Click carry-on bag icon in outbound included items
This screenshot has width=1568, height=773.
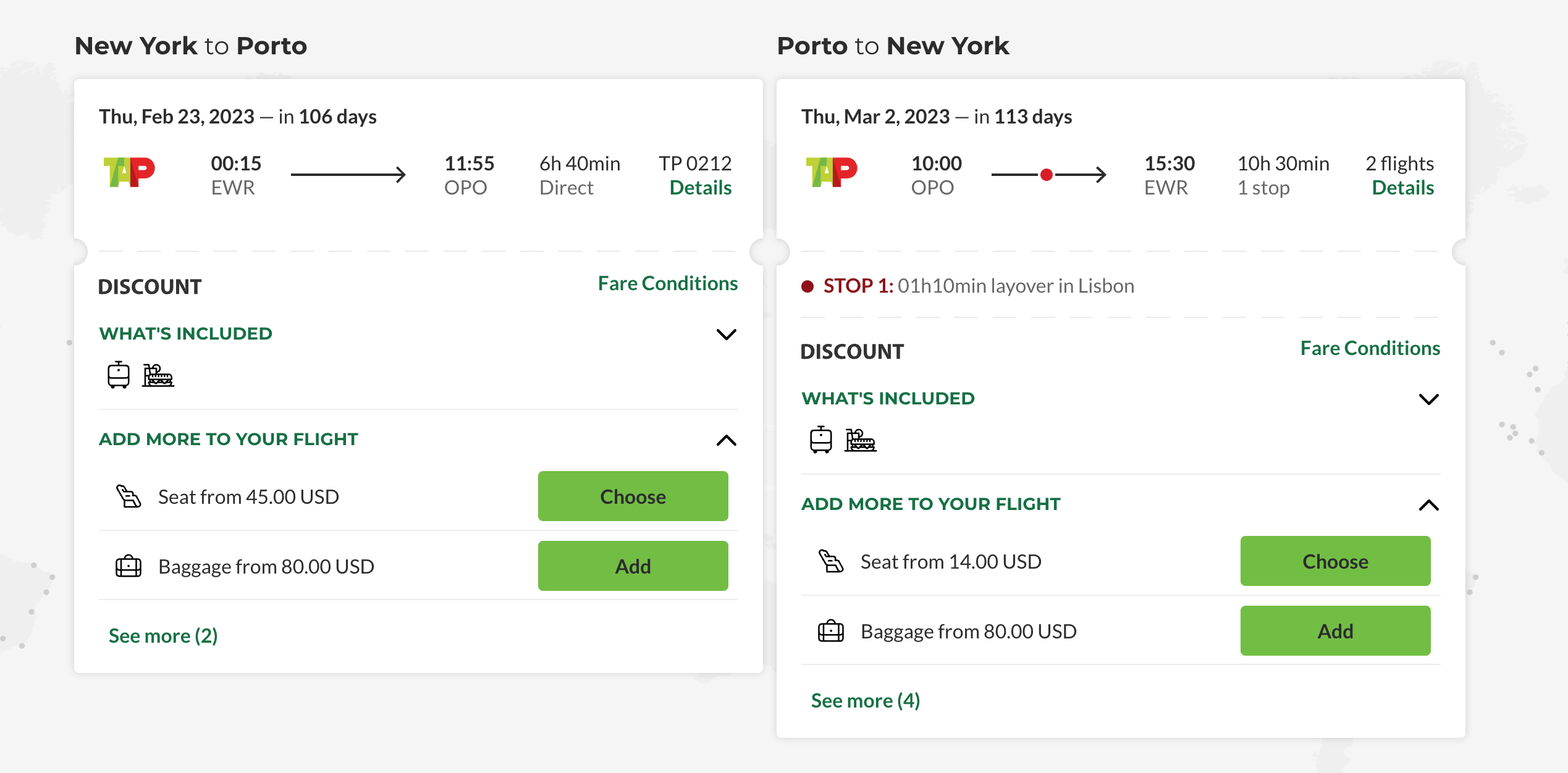(118, 375)
